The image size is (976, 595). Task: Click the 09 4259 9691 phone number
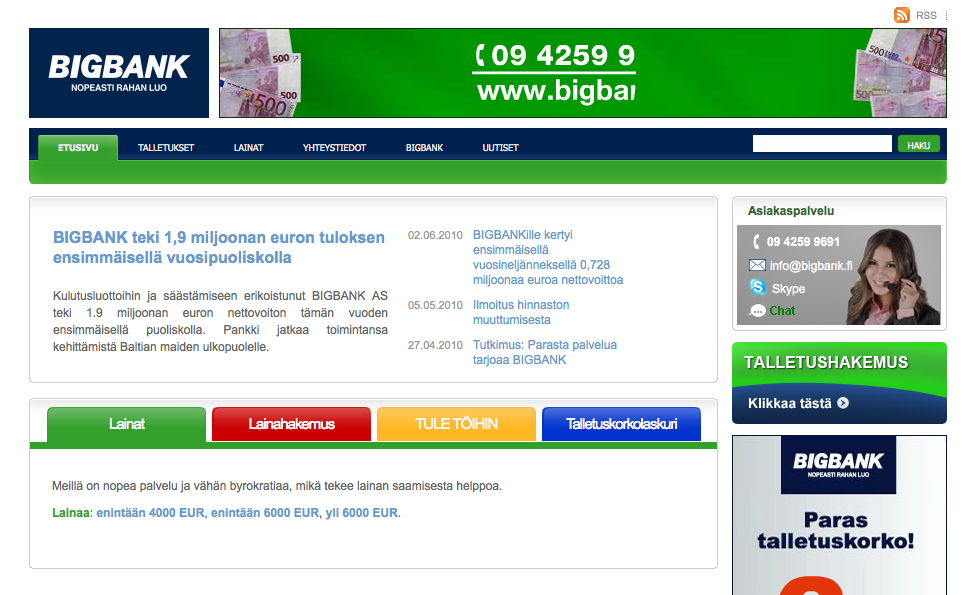click(803, 241)
